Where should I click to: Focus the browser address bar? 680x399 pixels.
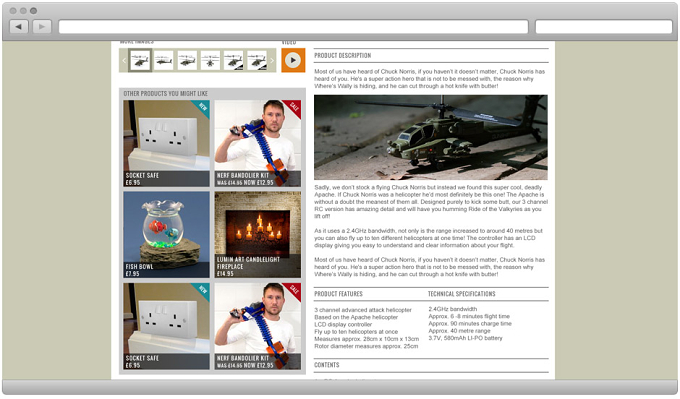tap(294, 26)
